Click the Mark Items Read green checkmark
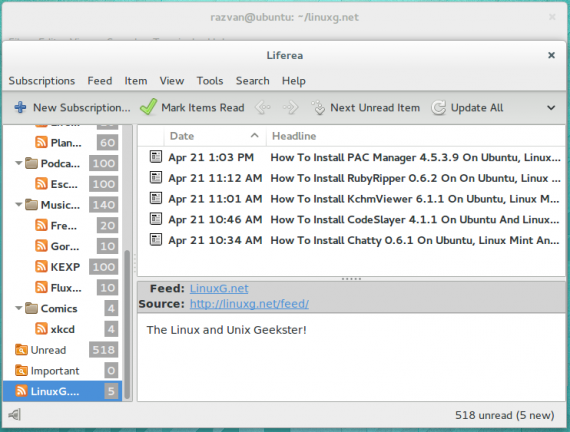Image resolution: width=570 pixels, height=432 pixels. pos(148,107)
